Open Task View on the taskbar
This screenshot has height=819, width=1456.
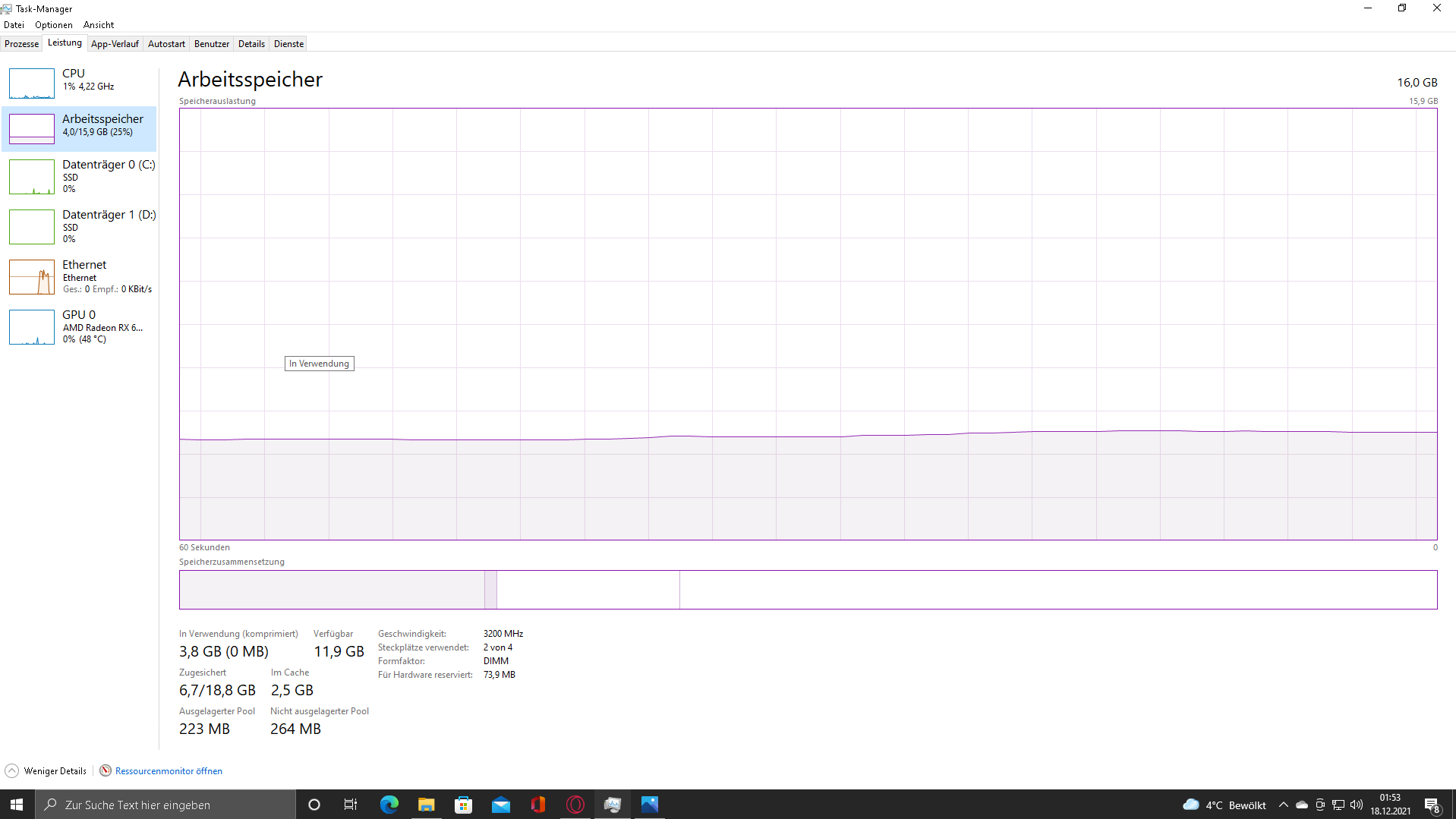click(350, 805)
